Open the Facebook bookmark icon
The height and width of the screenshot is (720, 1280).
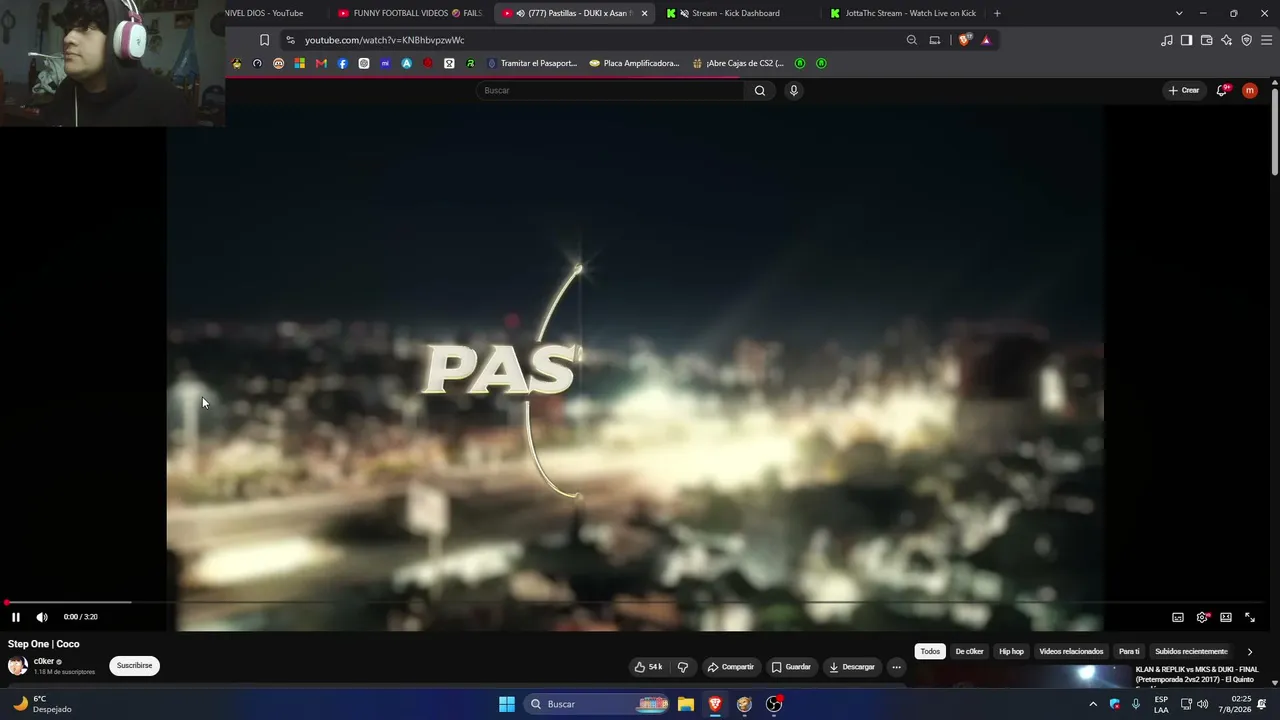(x=342, y=63)
